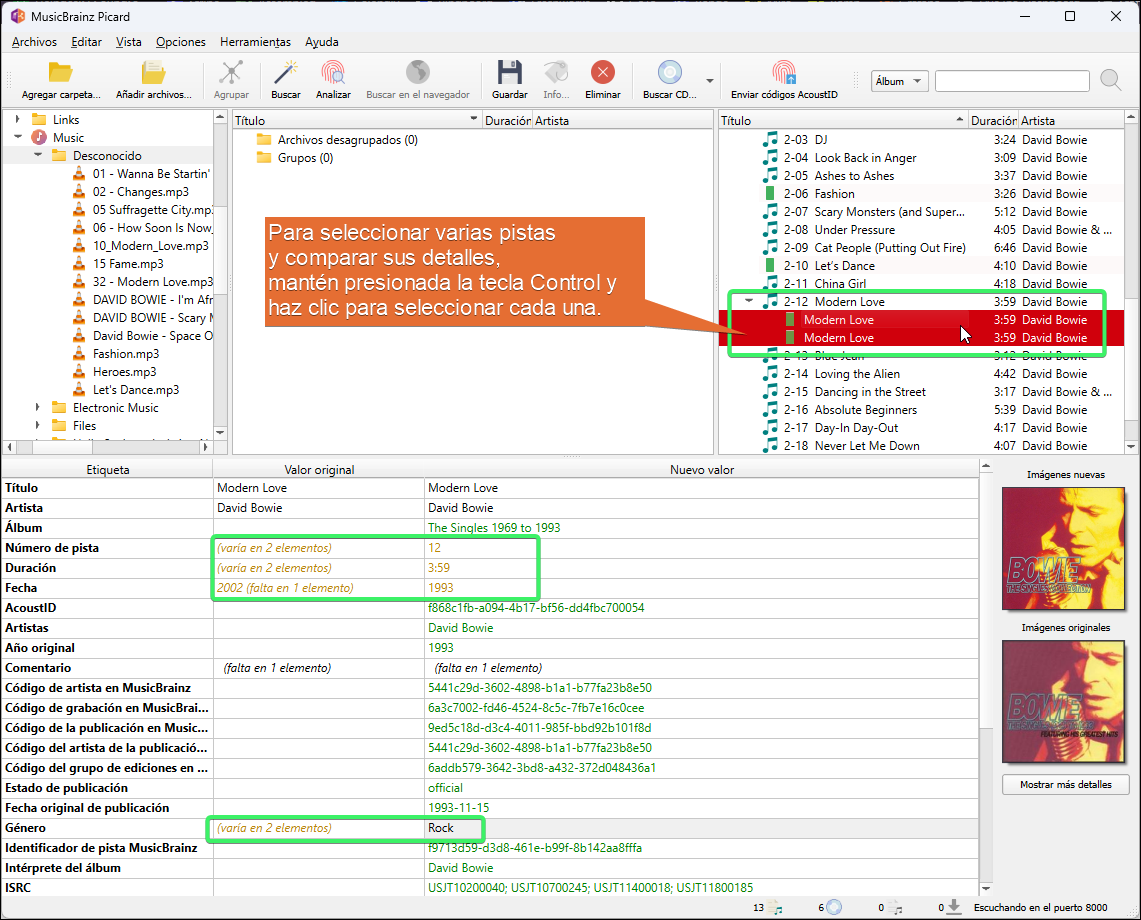
Task: Click the Buscar CD disc icon
Action: coord(669,73)
